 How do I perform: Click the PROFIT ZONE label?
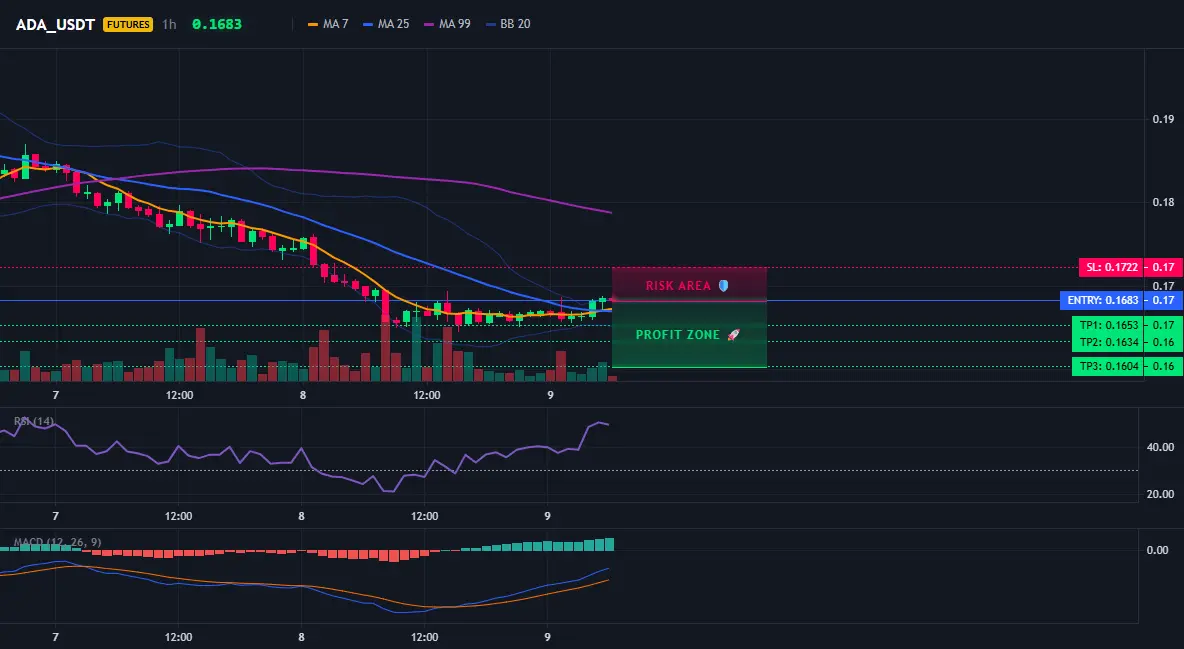(678, 335)
